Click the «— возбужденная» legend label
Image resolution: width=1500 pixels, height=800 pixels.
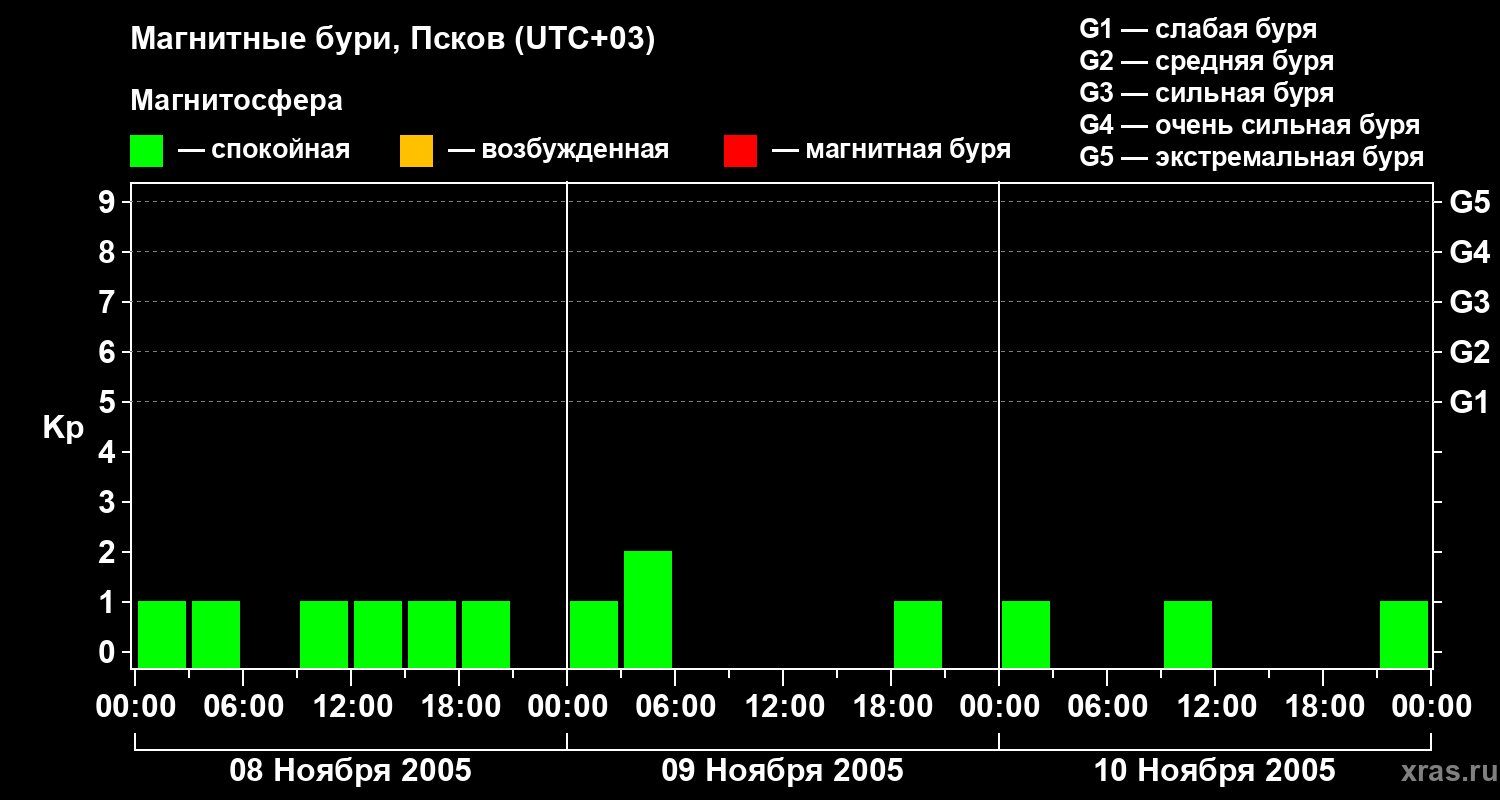(x=558, y=150)
